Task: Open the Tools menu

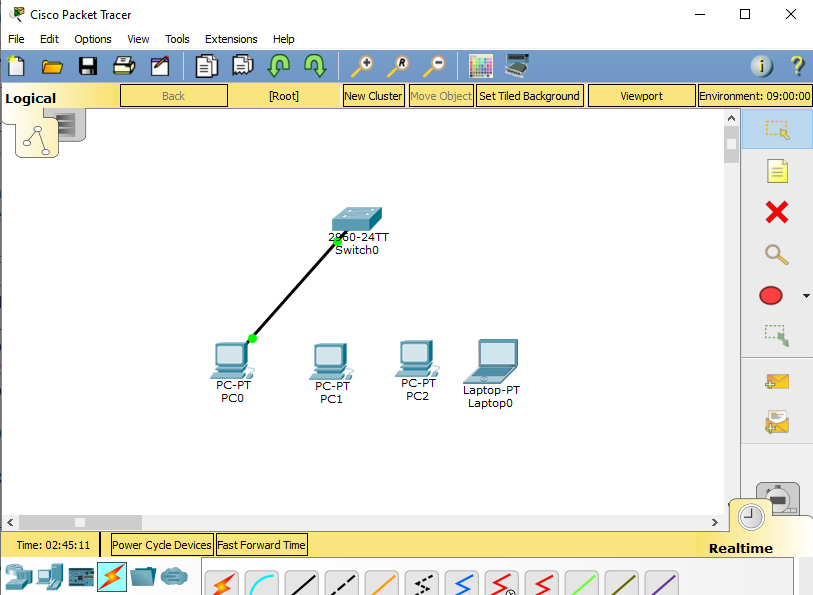Action: coord(177,39)
